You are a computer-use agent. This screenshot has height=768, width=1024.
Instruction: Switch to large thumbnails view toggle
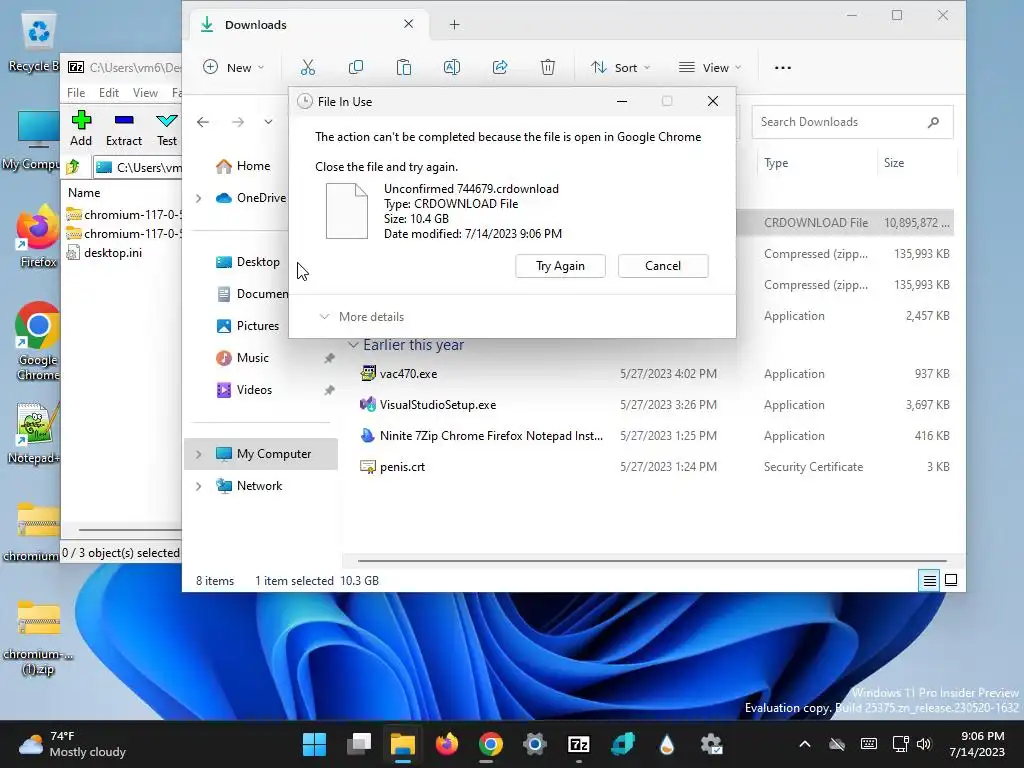click(951, 580)
